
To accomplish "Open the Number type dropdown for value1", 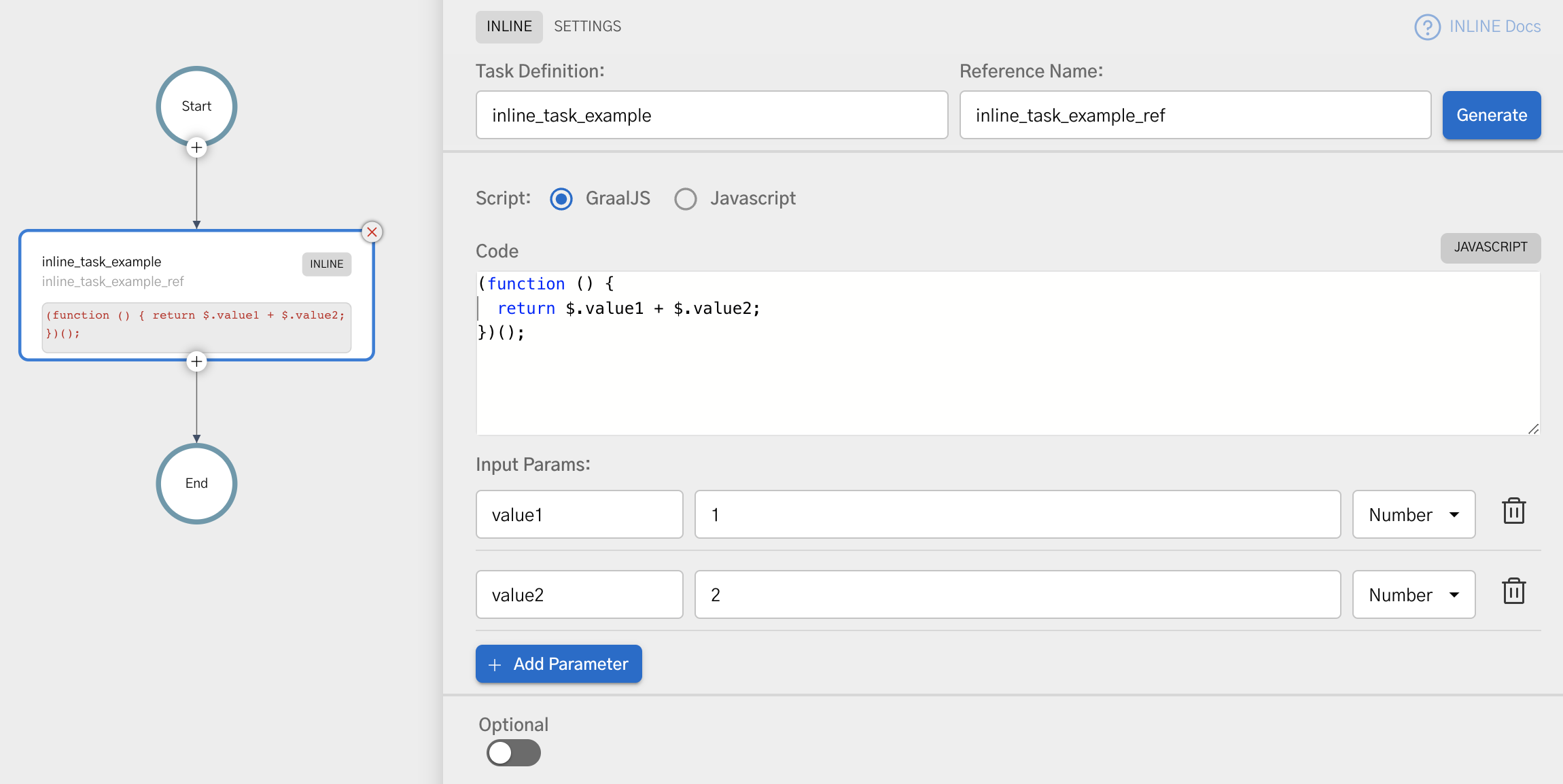I will point(1413,514).
